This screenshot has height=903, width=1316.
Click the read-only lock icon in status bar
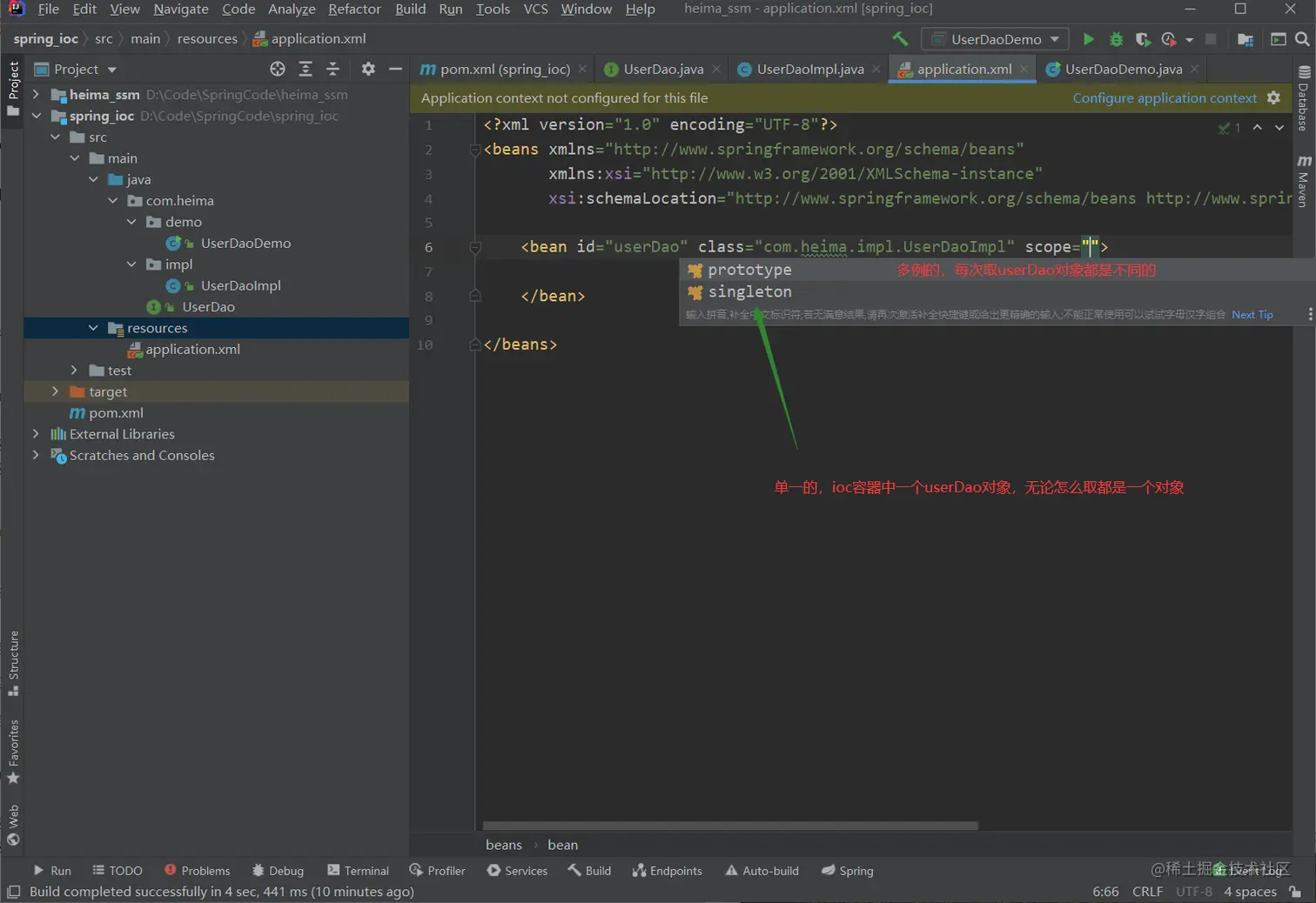(x=1295, y=892)
